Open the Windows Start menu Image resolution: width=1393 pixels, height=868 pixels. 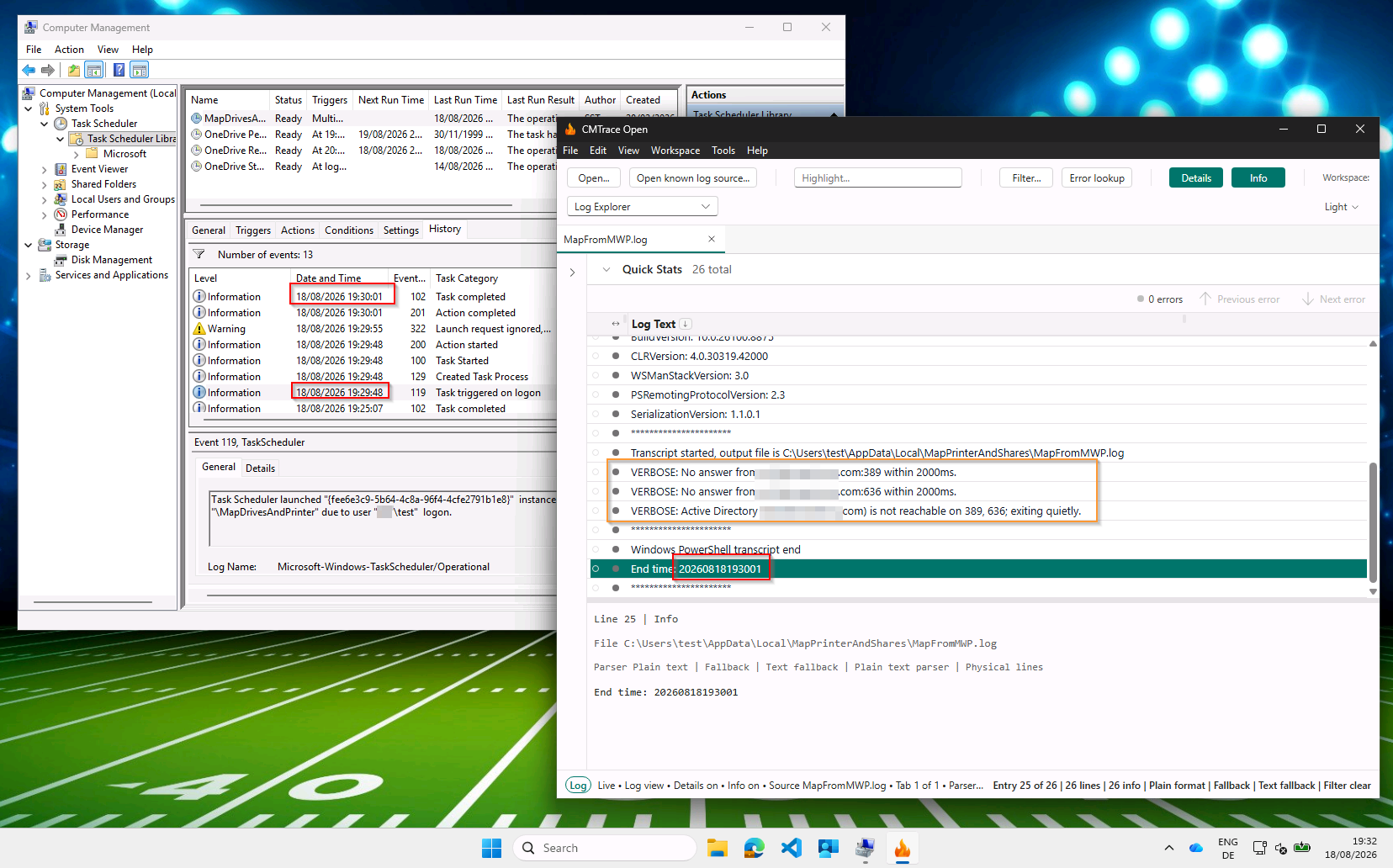pos(492,848)
